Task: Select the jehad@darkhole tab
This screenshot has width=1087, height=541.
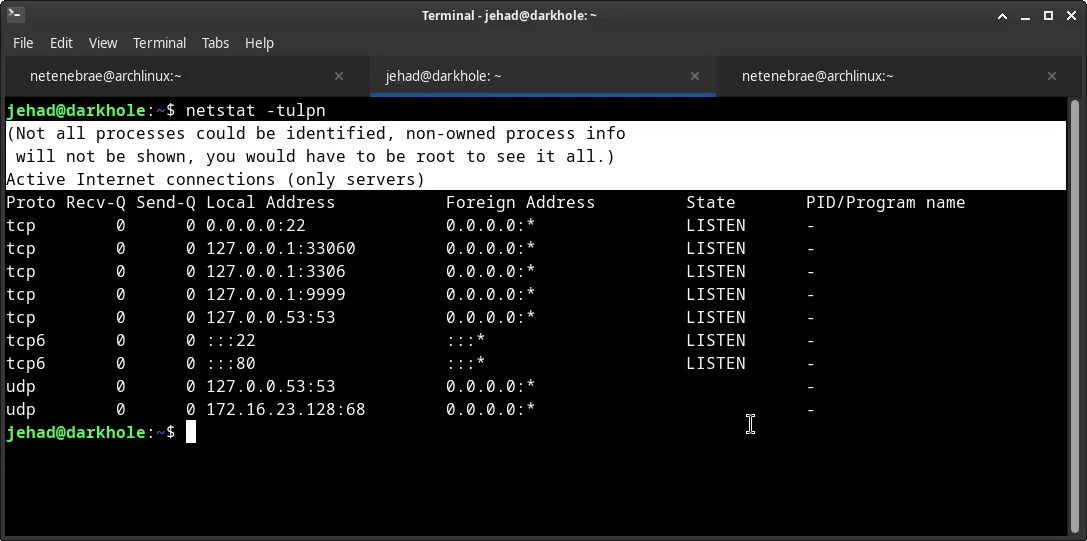Action: coord(444,76)
